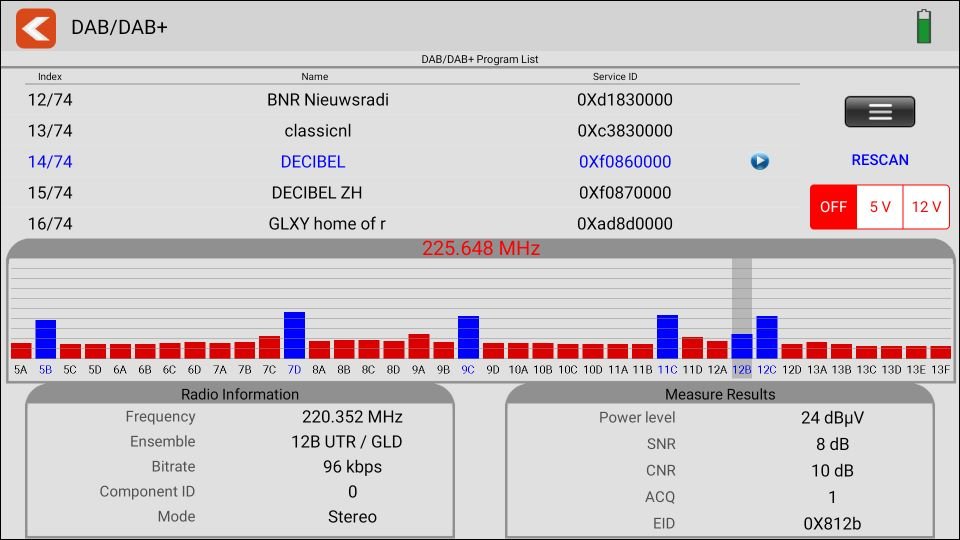Click EID value 0X812b
This screenshot has width=960, height=540.
[832, 524]
